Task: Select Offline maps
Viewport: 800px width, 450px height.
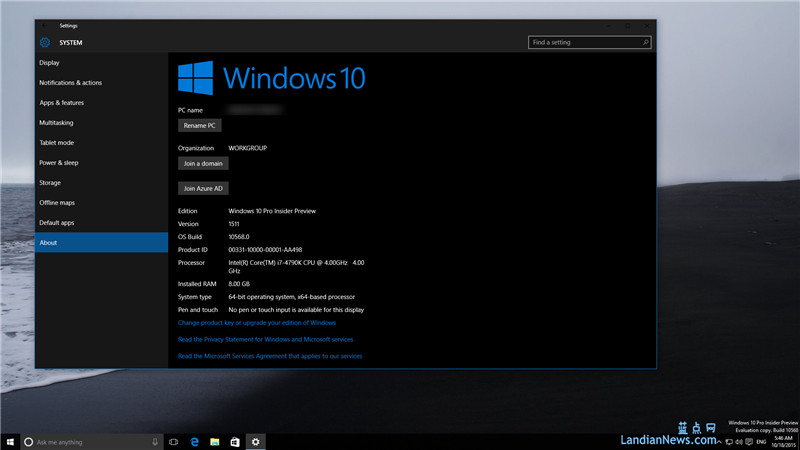Action: point(102,203)
